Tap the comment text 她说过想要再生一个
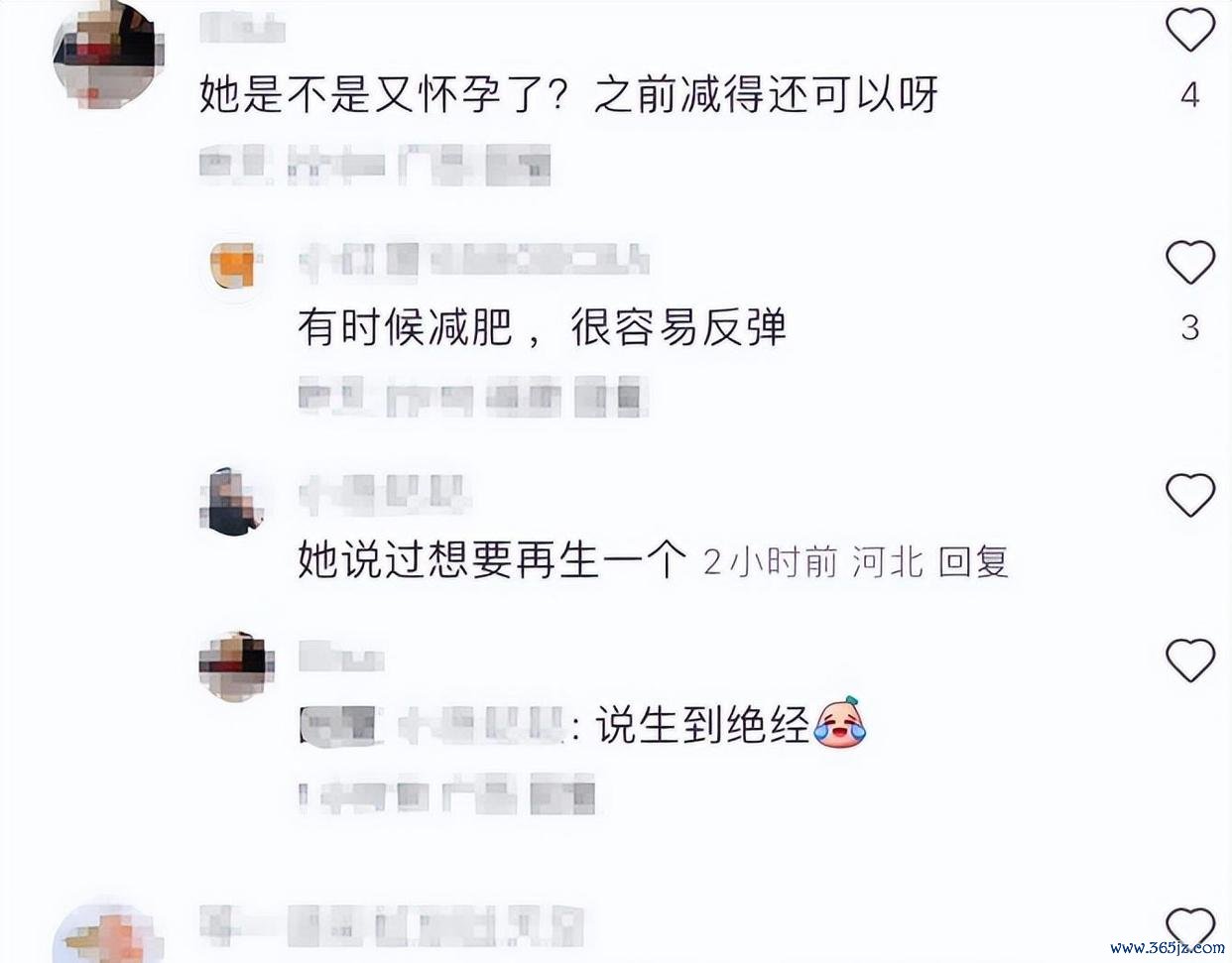Screen dimensions: 1232x963 point(492,561)
